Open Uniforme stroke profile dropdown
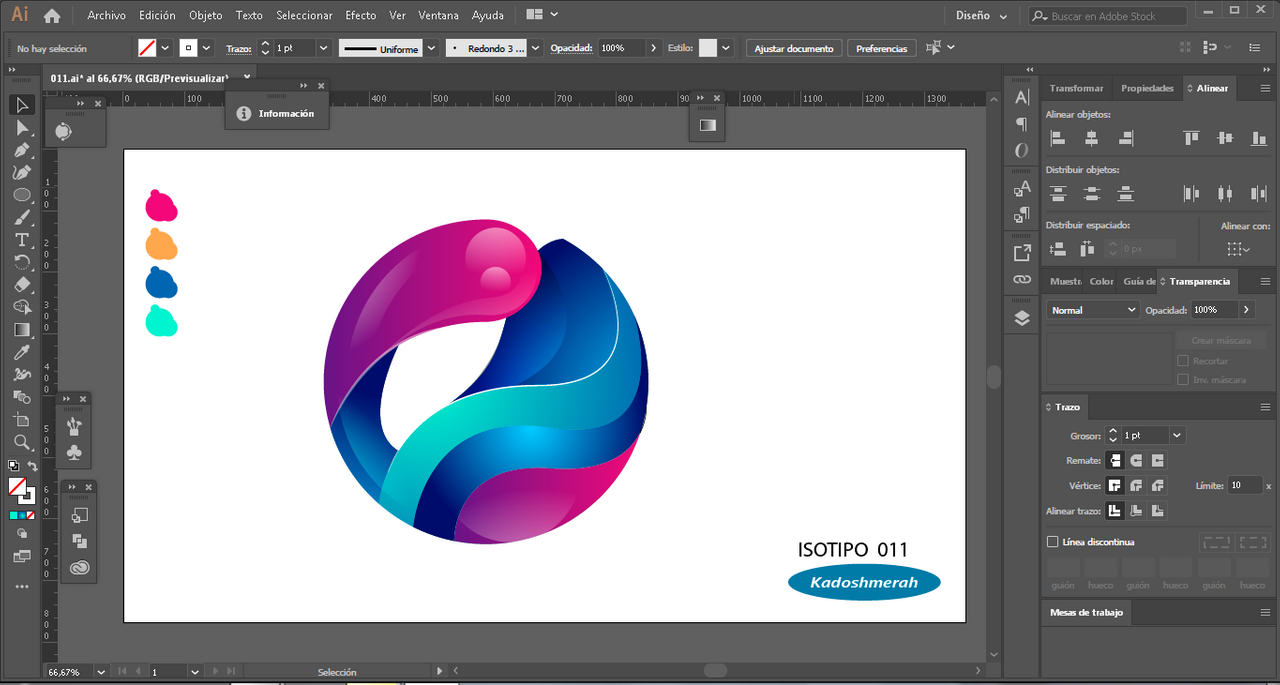The image size is (1280, 685). pos(432,48)
